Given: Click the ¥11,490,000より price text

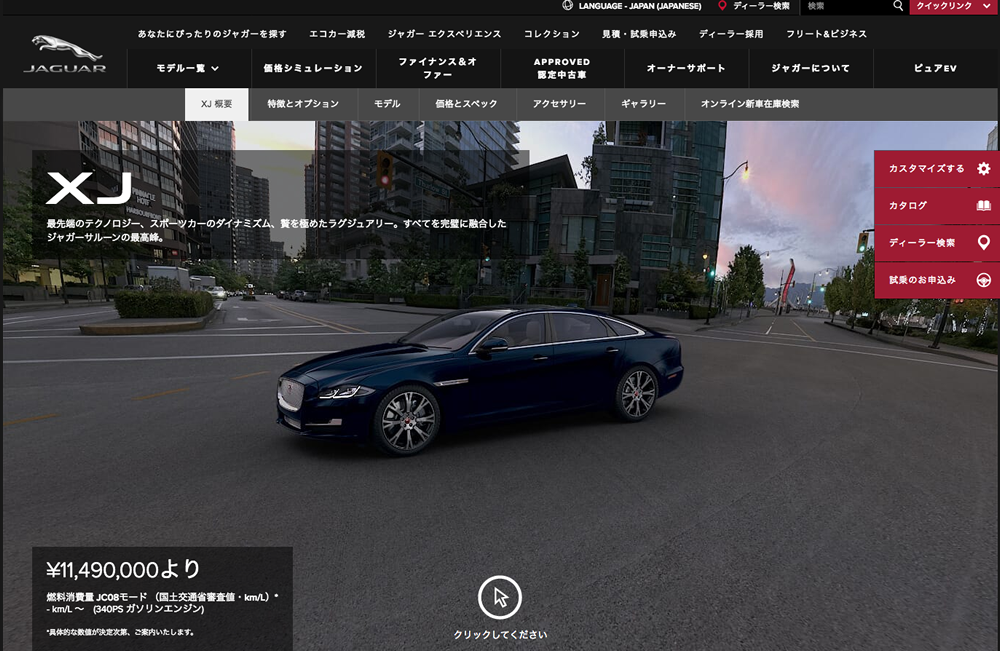Looking at the screenshot, I should point(124,569).
